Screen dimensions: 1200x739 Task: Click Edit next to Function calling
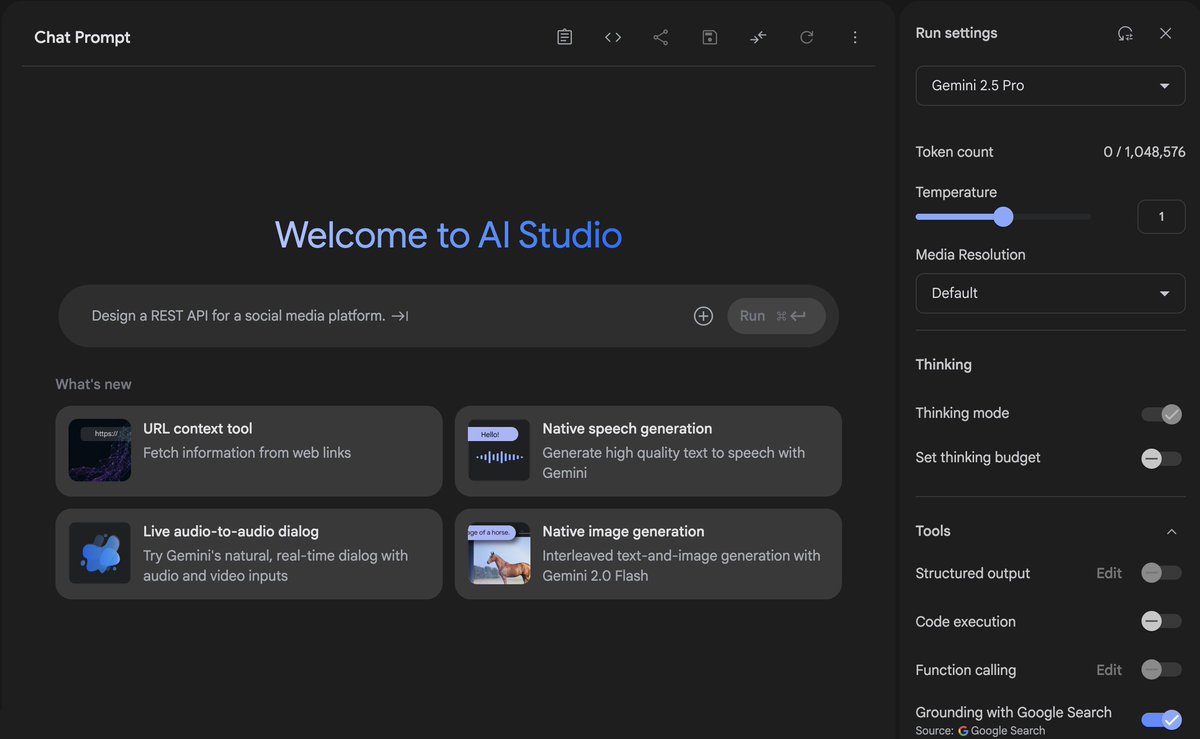pos(1109,670)
